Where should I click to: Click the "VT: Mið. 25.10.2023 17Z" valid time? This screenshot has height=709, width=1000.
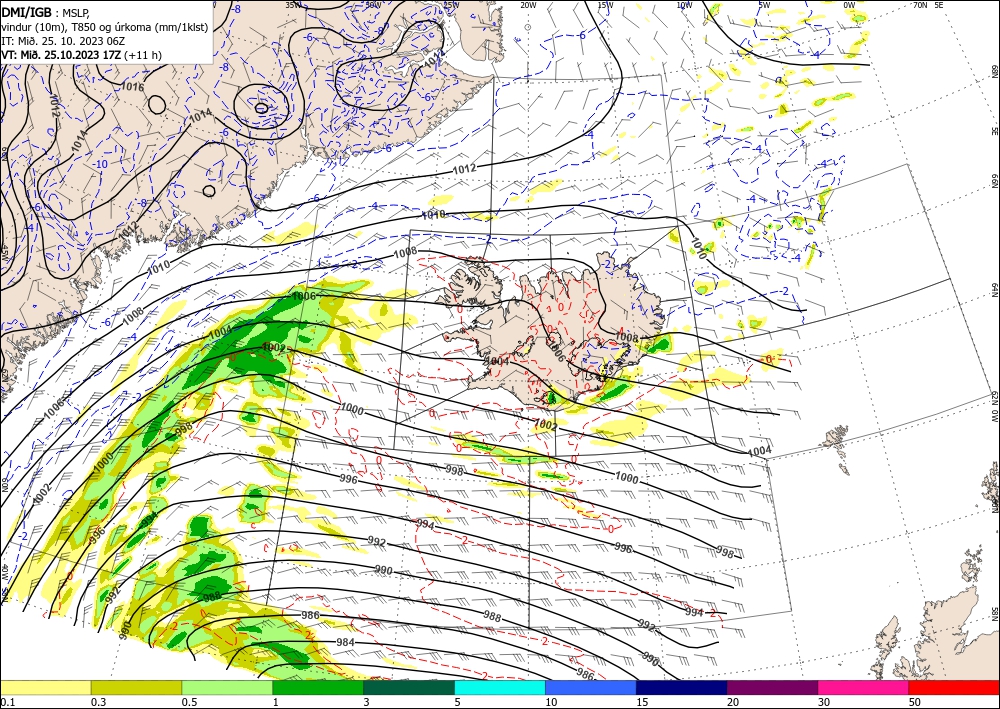(61, 55)
